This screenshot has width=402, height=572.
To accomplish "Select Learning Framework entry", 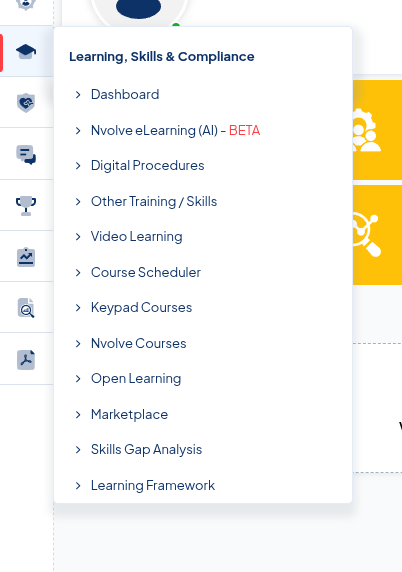I will click(x=153, y=485).
